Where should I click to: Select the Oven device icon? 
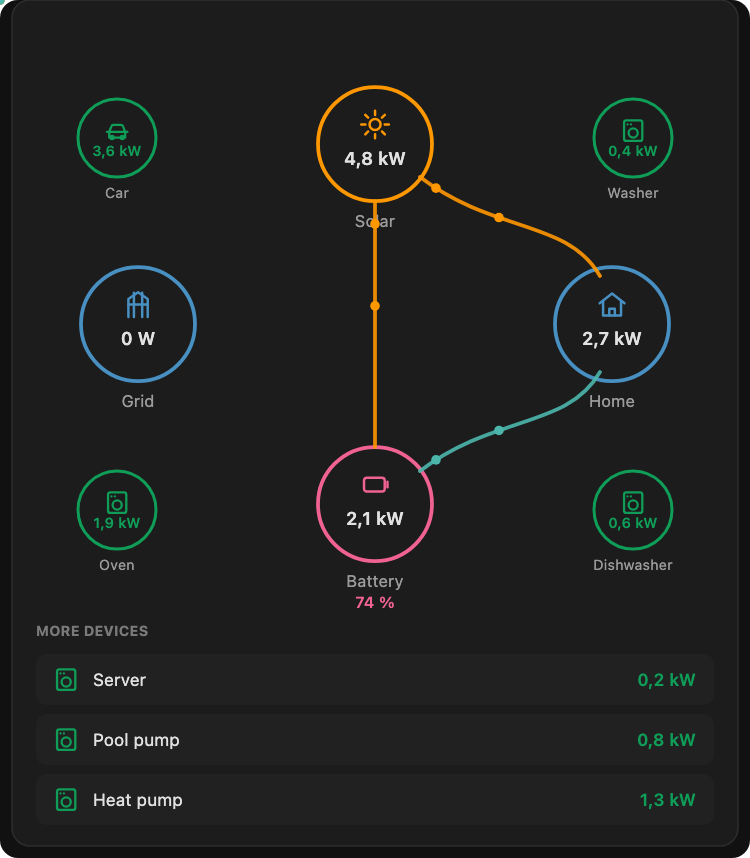pyautogui.click(x=117, y=502)
